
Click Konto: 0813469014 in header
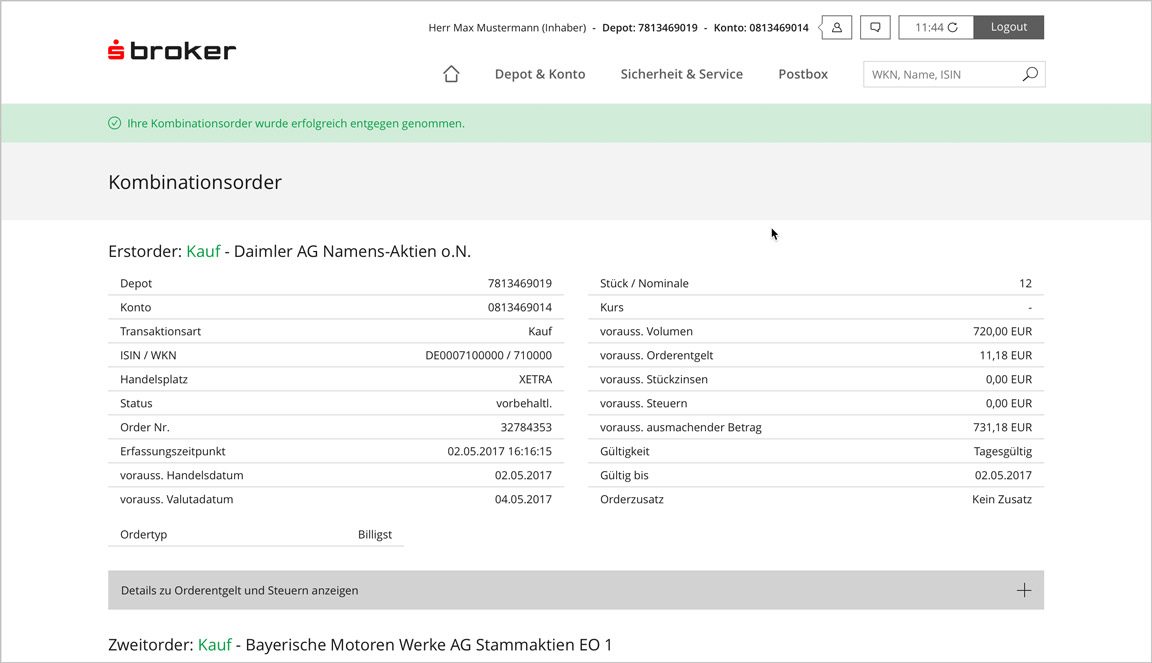coord(761,28)
